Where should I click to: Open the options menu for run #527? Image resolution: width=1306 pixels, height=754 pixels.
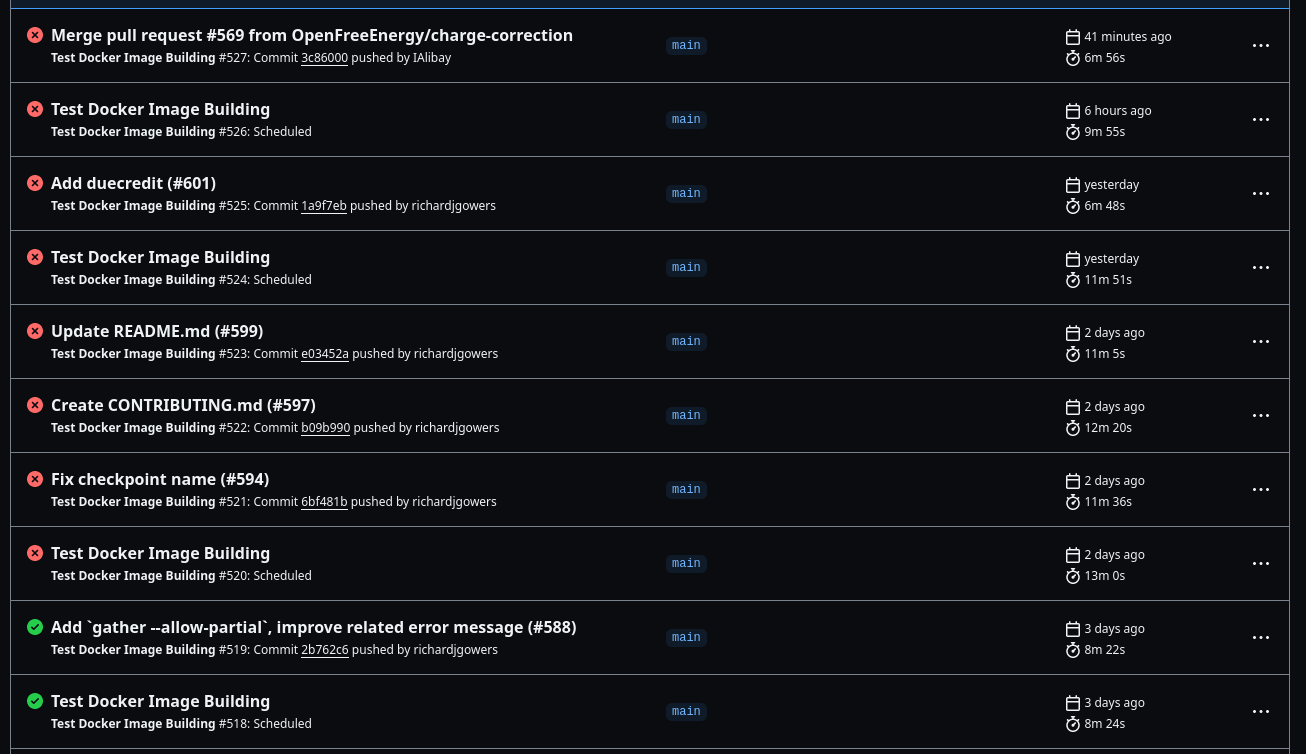(x=1261, y=46)
